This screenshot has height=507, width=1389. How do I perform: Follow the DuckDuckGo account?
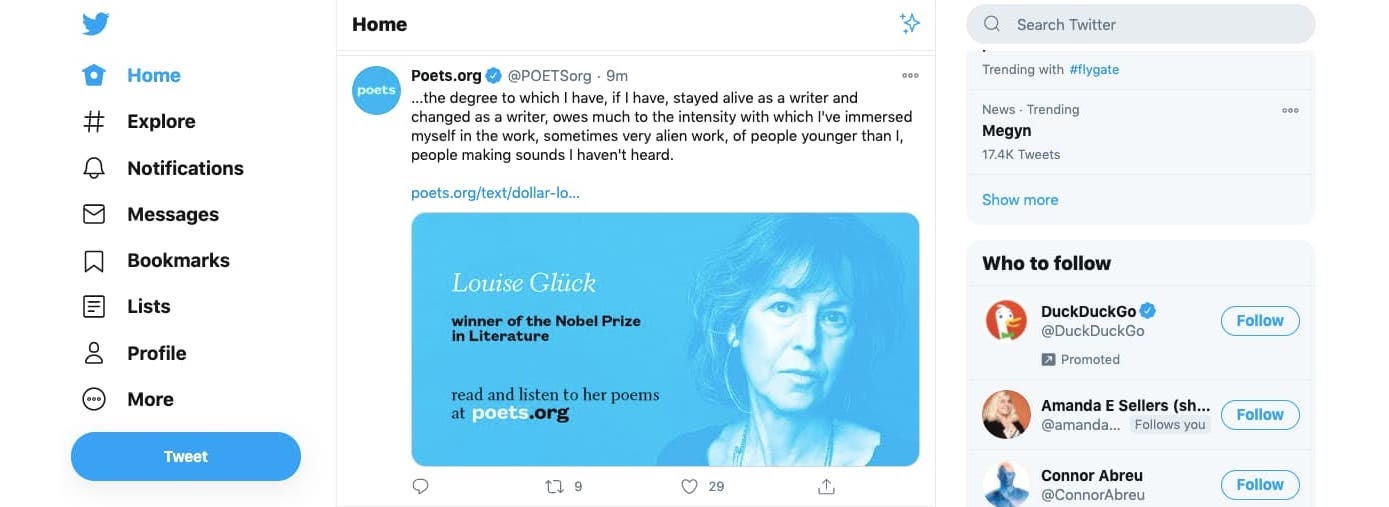point(1259,321)
